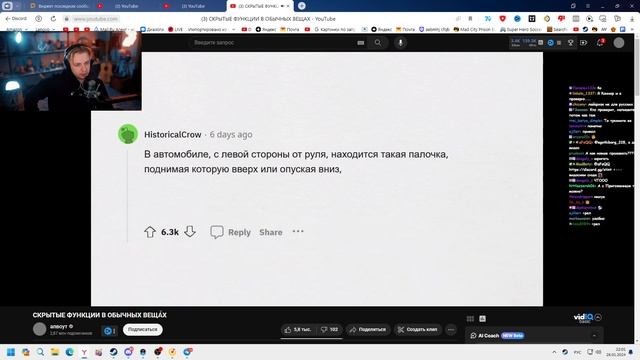Click the Создать клип button

pos(418,329)
